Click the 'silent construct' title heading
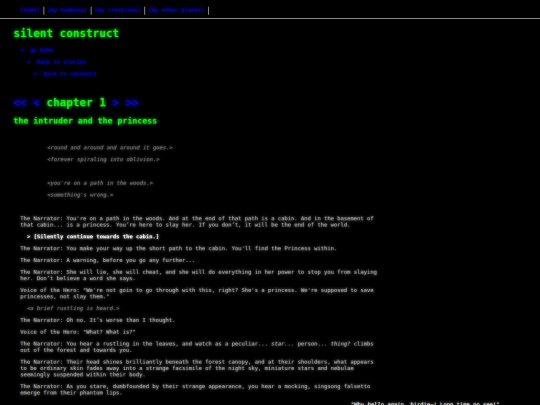 66,33
